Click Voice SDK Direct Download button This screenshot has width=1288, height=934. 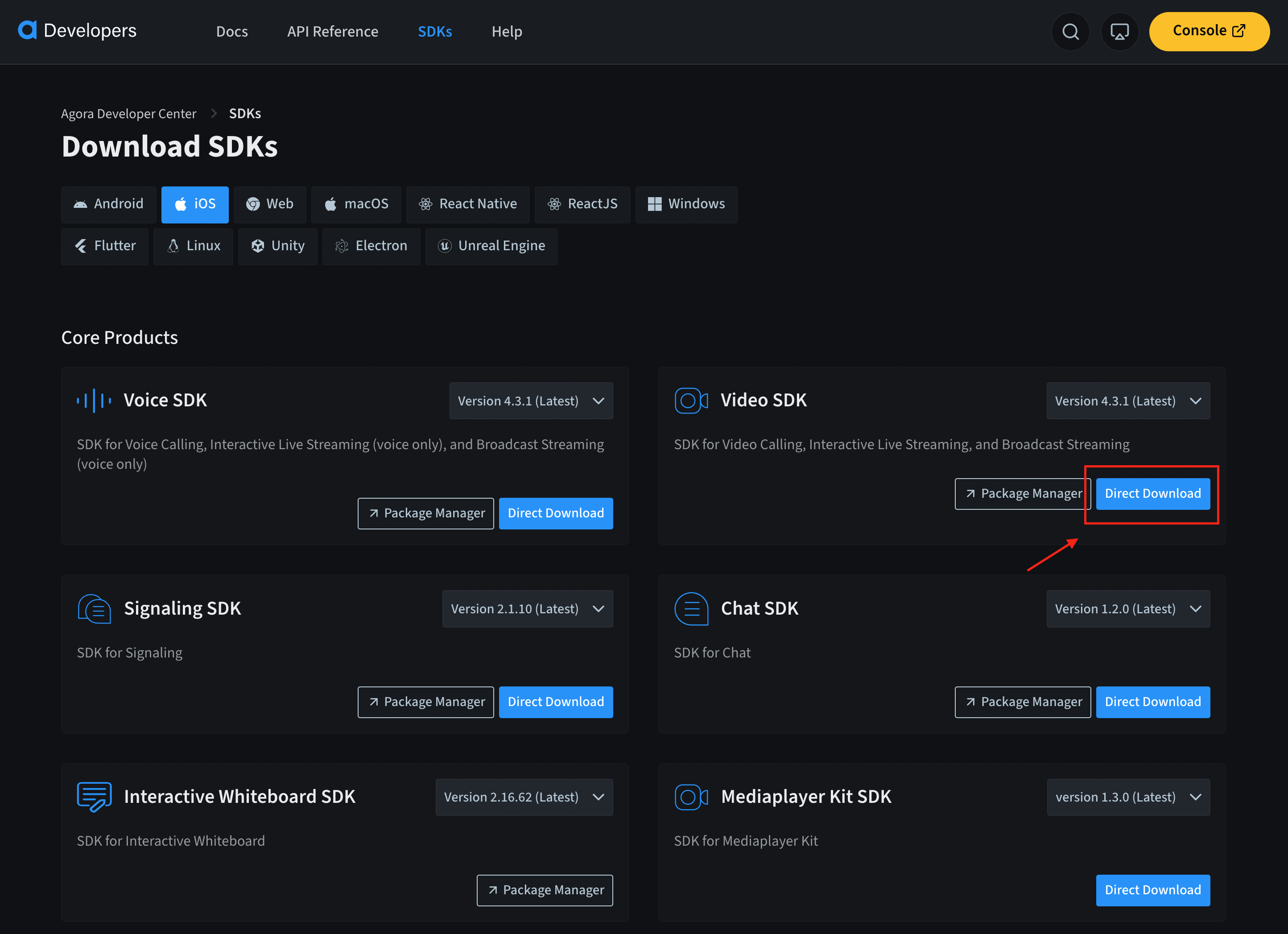pos(555,513)
